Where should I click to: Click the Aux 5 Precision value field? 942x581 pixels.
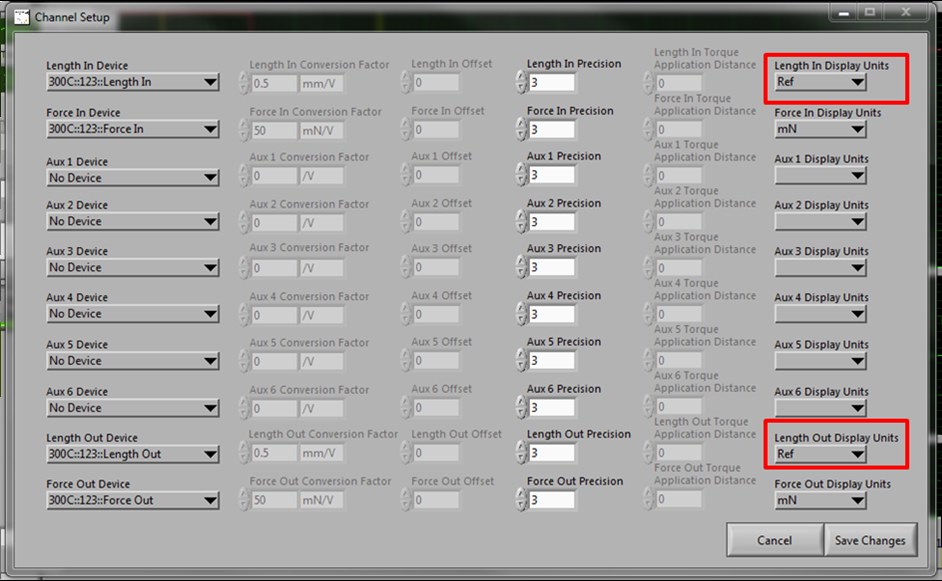(x=552, y=360)
